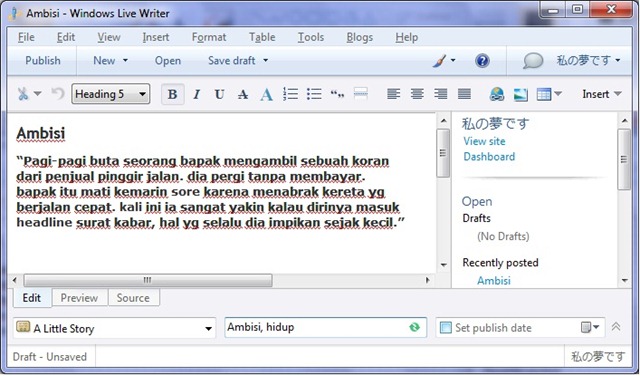
Task: Click the Ambisi post title
Action: pos(41,133)
